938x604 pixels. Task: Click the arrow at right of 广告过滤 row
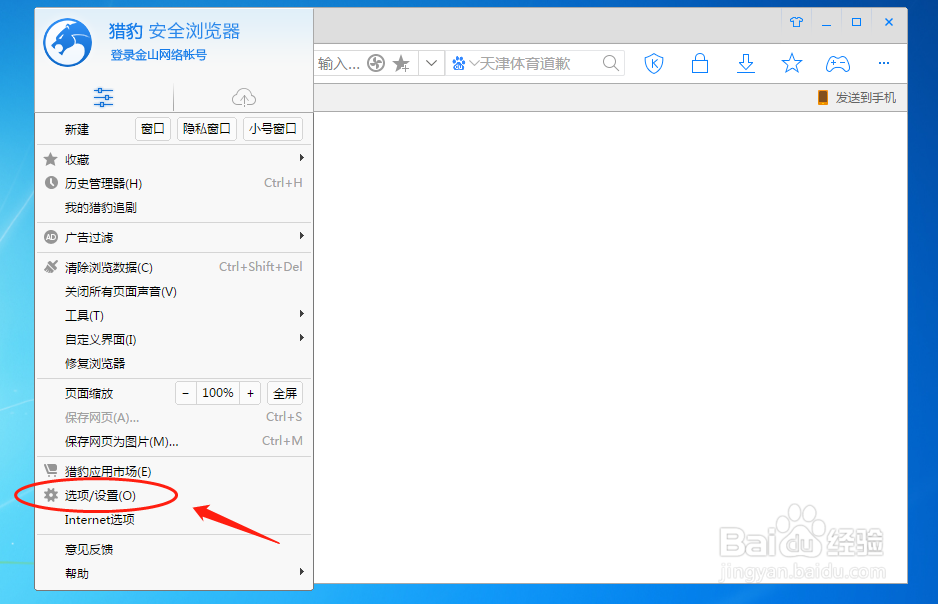[x=302, y=236]
